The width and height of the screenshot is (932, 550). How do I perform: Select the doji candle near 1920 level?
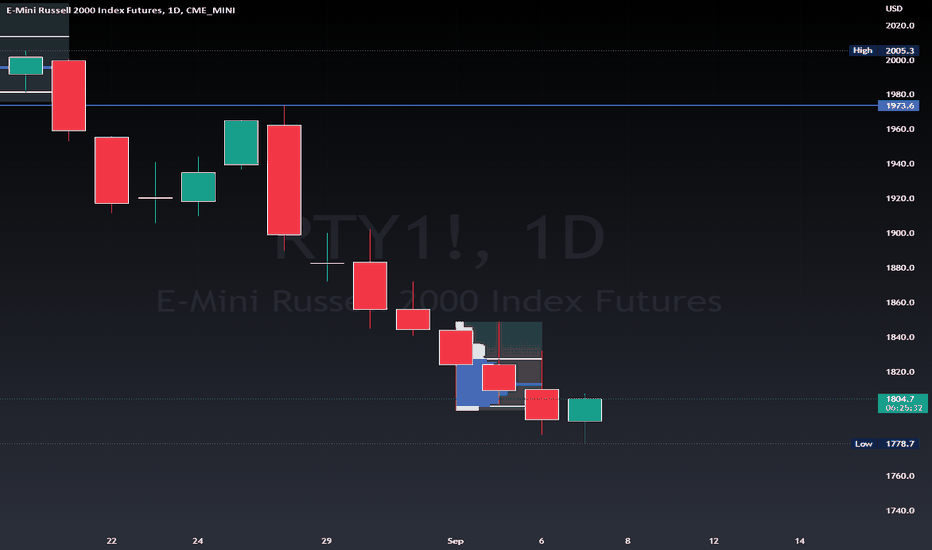point(155,197)
